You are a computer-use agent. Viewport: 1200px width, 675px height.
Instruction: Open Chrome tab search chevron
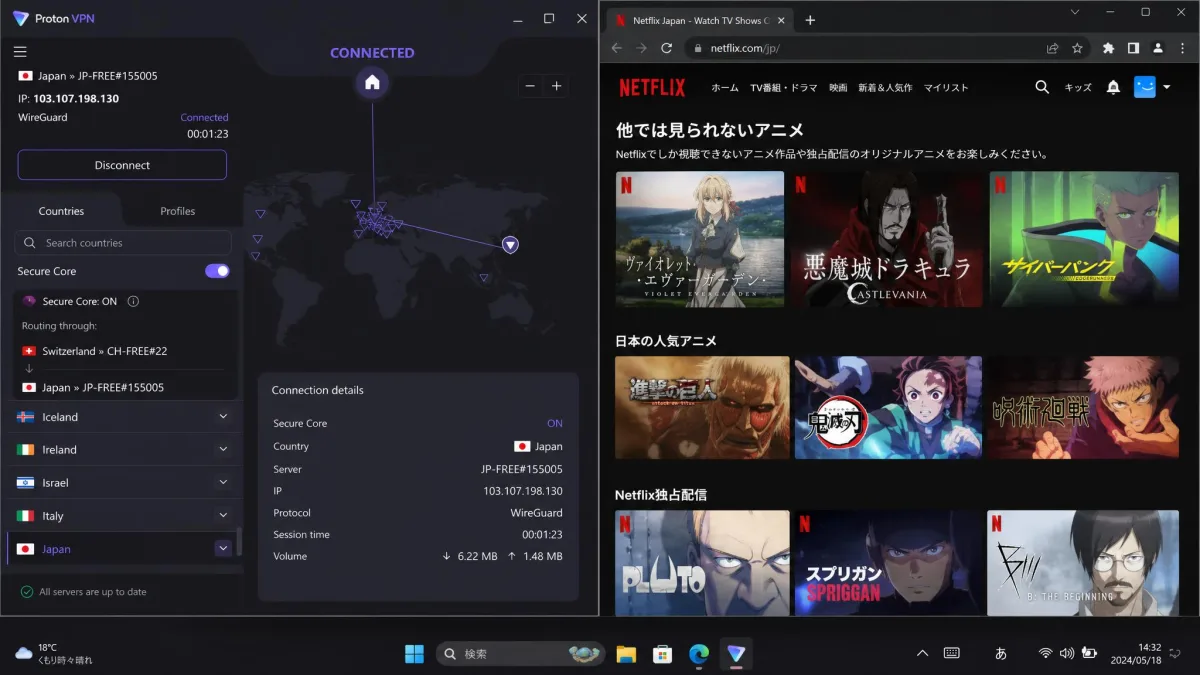tap(1075, 12)
